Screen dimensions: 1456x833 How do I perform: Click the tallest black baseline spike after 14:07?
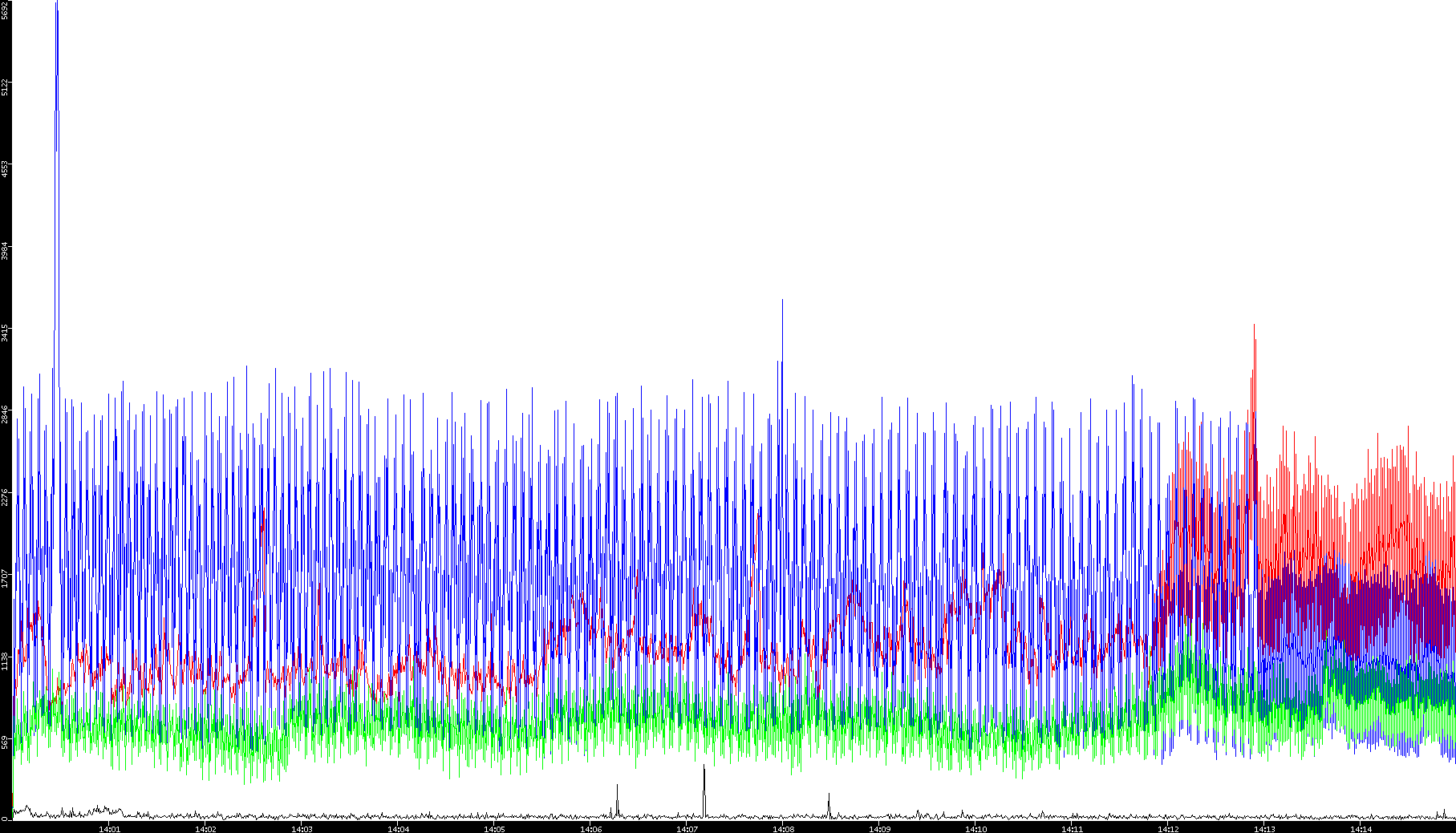tap(704, 767)
